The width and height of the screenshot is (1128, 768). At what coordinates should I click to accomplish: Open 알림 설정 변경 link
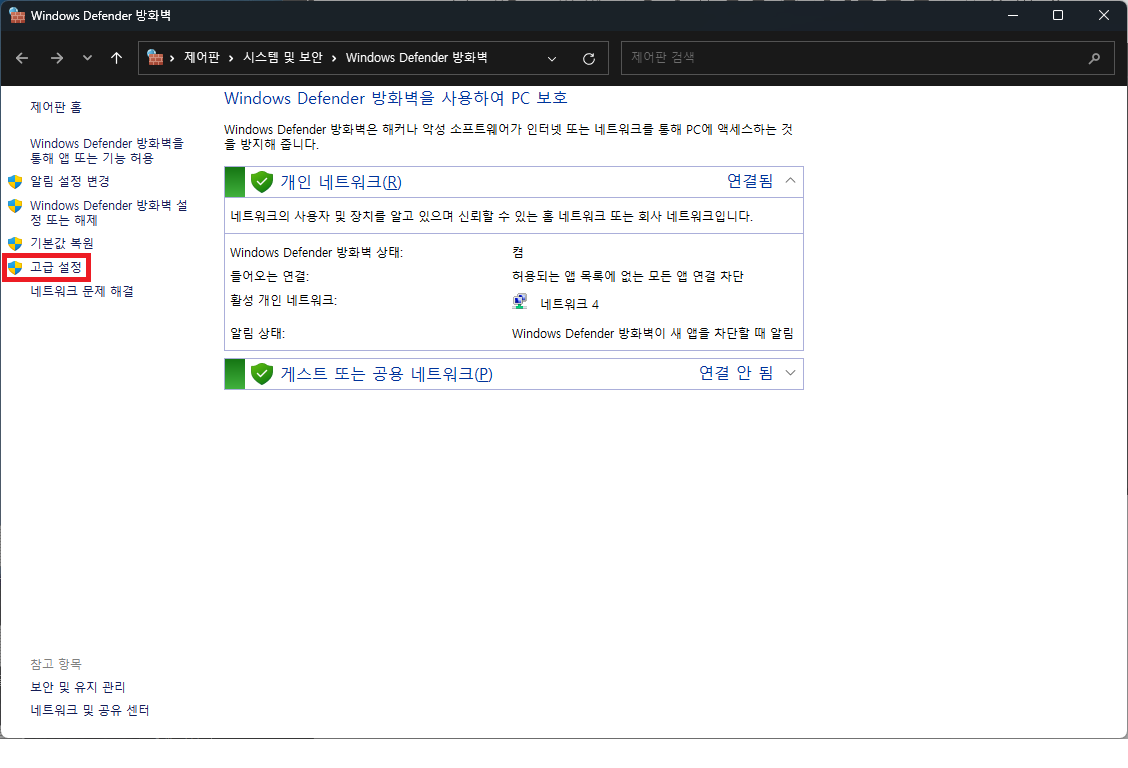[x=70, y=181]
